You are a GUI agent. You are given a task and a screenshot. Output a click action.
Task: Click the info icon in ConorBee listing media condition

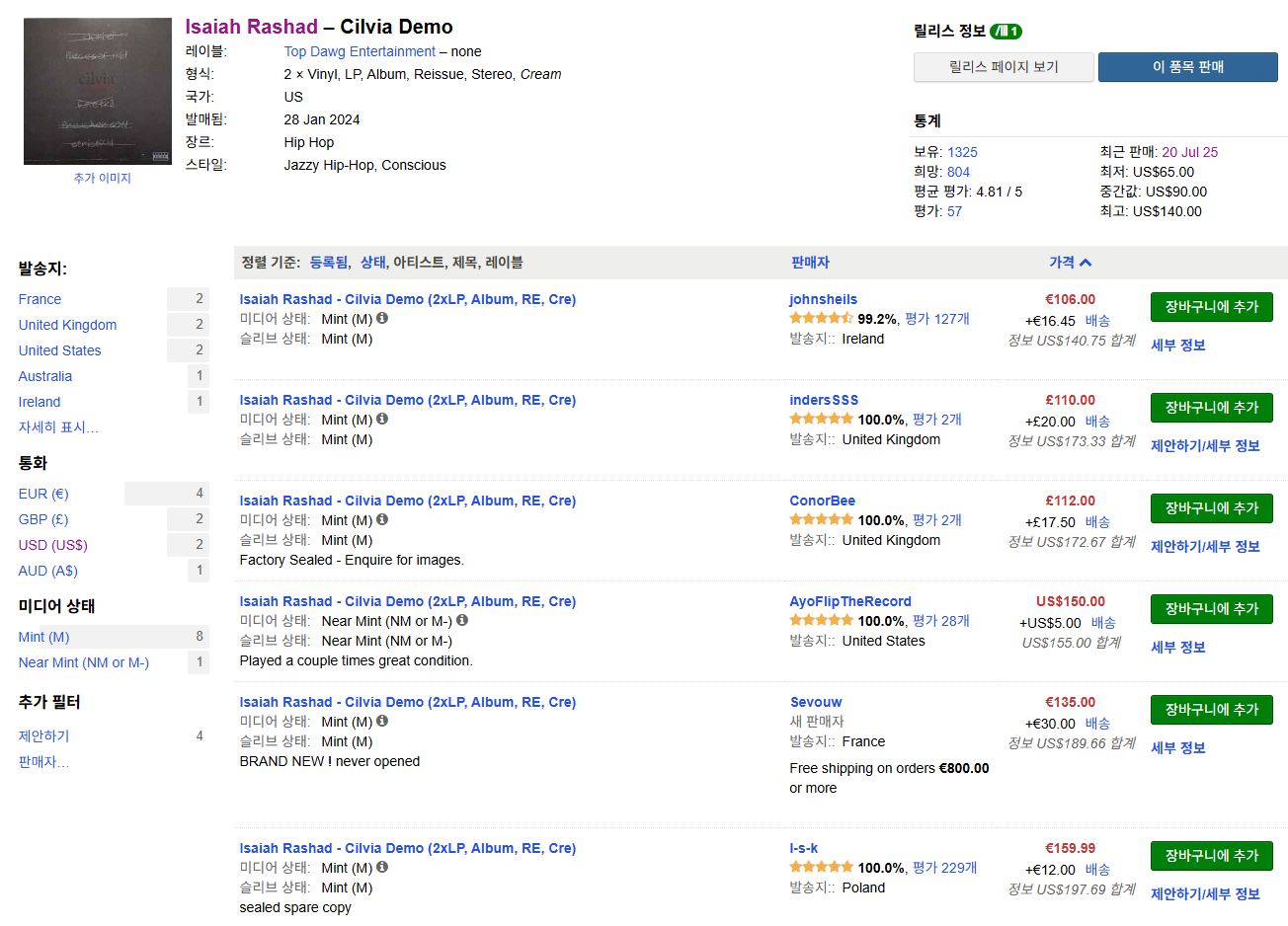point(382,519)
